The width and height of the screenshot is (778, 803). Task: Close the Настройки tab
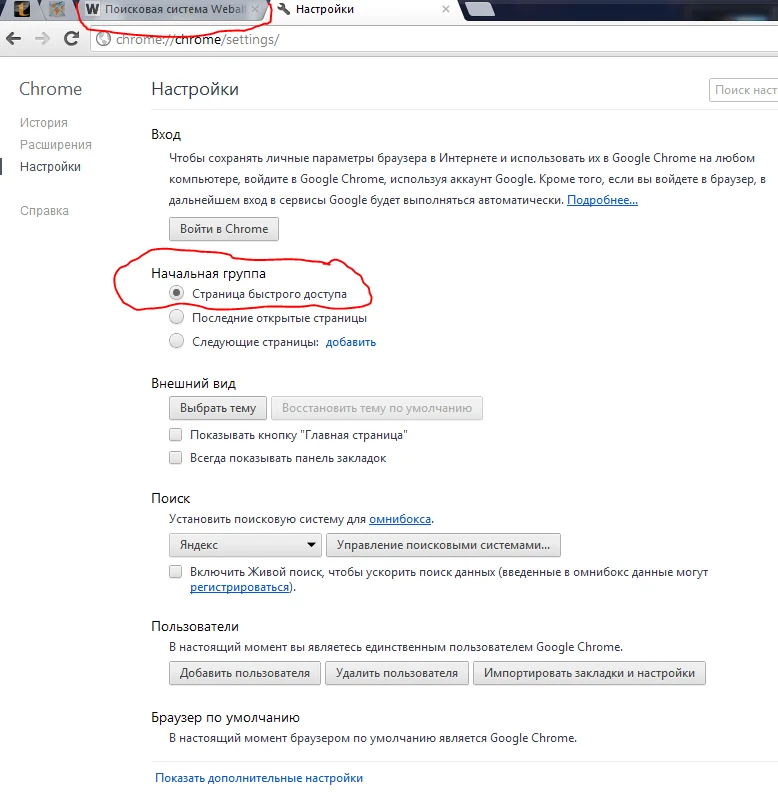(x=446, y=9)
